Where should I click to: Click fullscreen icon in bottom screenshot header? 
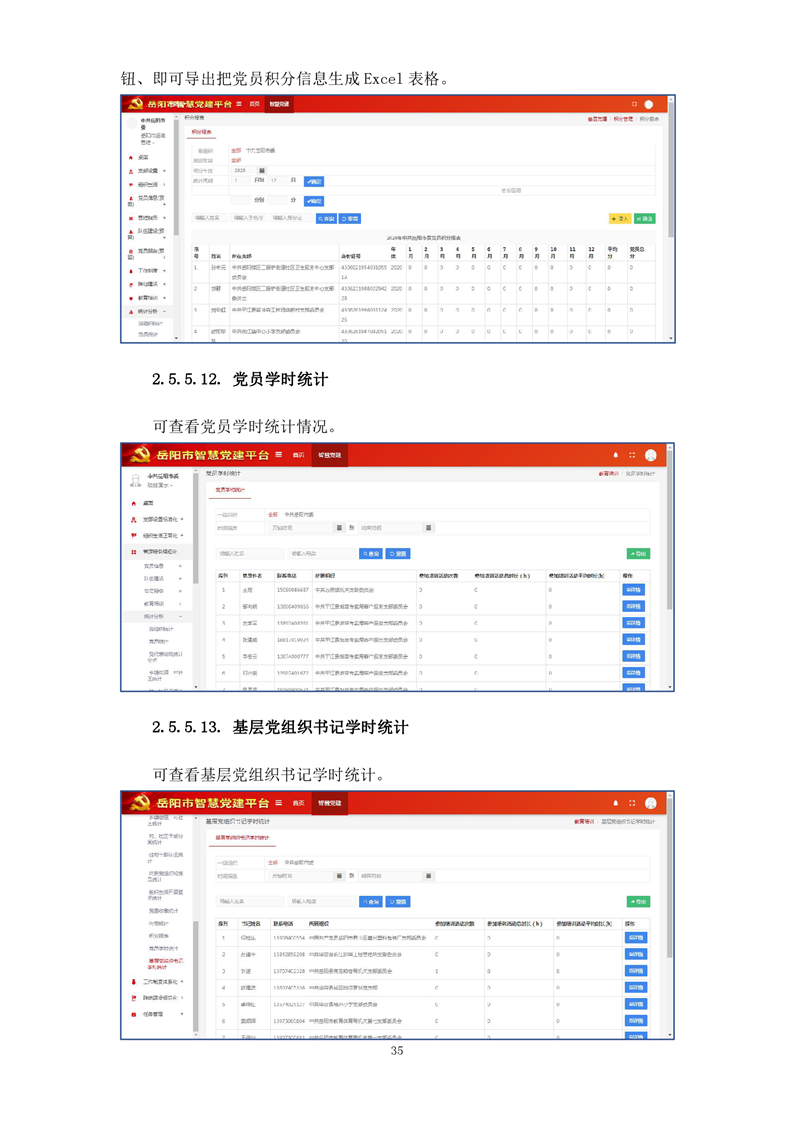(x=632, y=803)
